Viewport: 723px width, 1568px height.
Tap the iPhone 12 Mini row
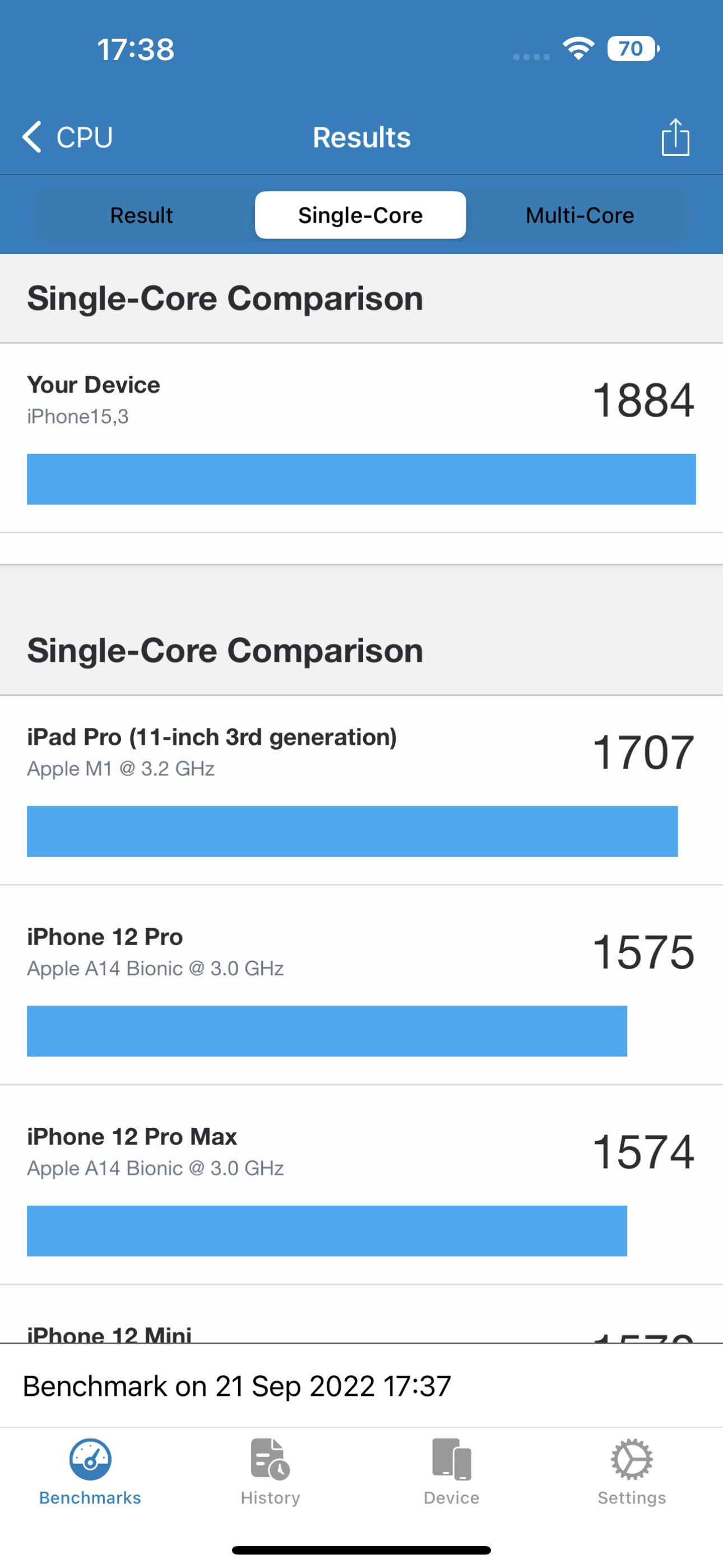click(x=361, y=1333)
